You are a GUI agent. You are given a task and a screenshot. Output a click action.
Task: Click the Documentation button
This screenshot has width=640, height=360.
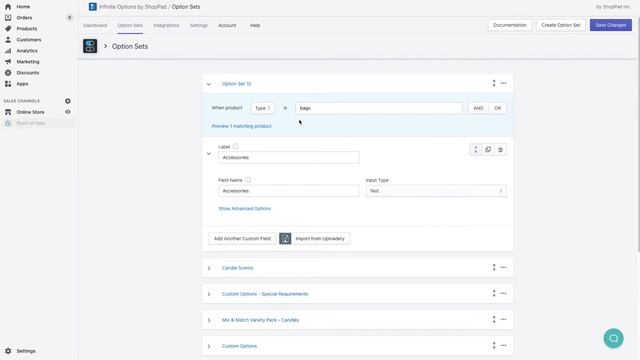[510, 25]
